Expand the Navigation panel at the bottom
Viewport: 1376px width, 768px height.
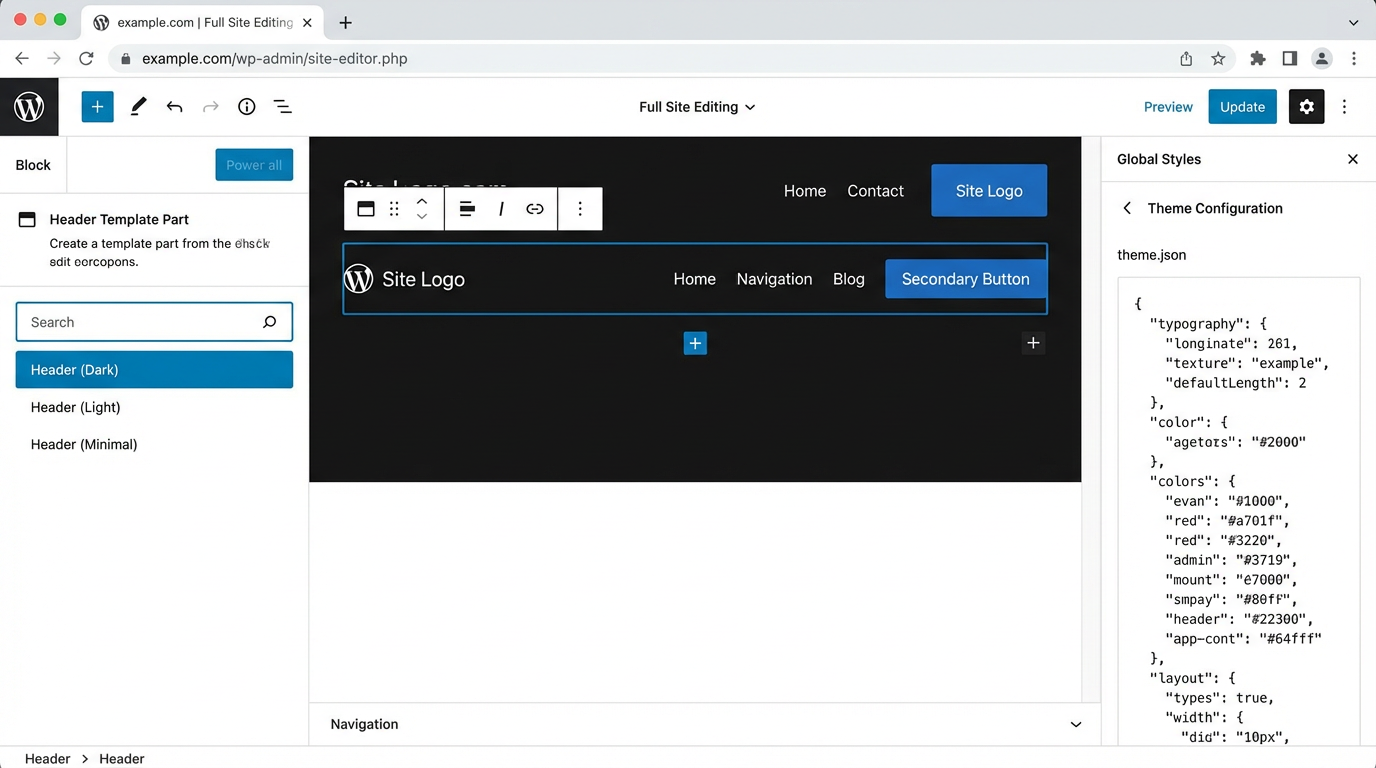pyautogui.click(x=1074, y=723)
